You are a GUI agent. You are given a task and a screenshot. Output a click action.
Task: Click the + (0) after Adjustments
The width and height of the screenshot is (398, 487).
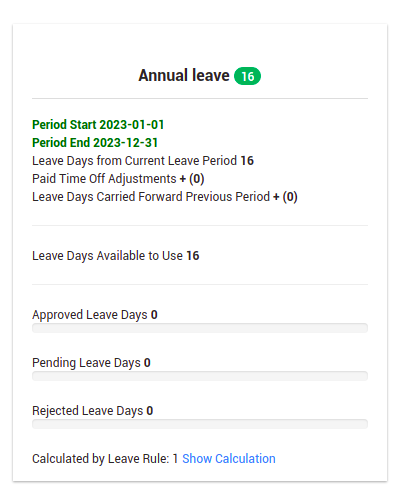(192, 179)
